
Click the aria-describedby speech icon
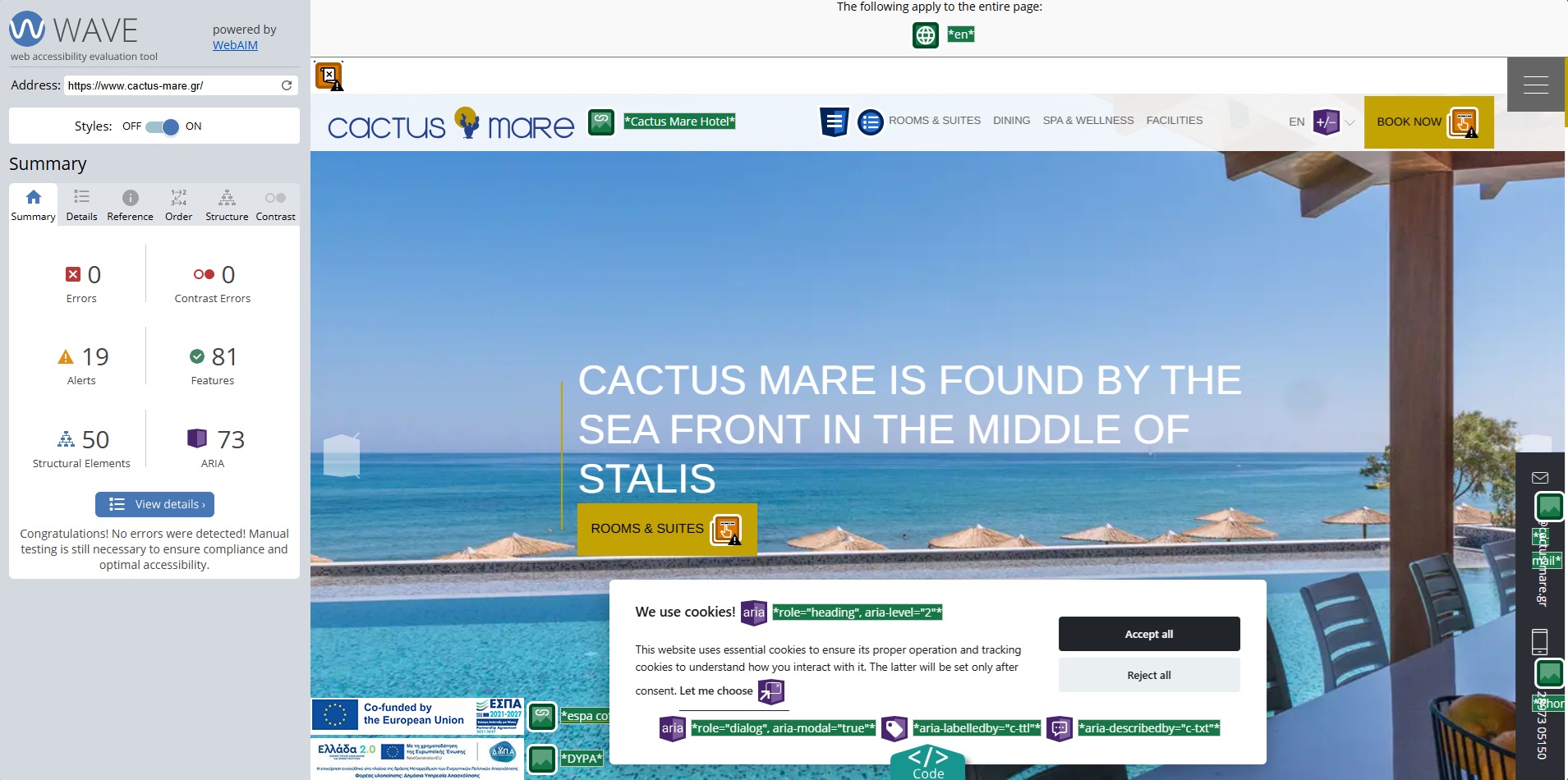pyautogui.click(x=1060, y=728)
